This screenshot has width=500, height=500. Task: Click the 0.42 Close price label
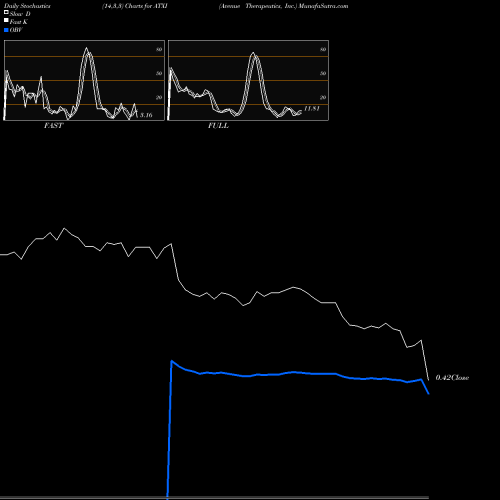452,378
